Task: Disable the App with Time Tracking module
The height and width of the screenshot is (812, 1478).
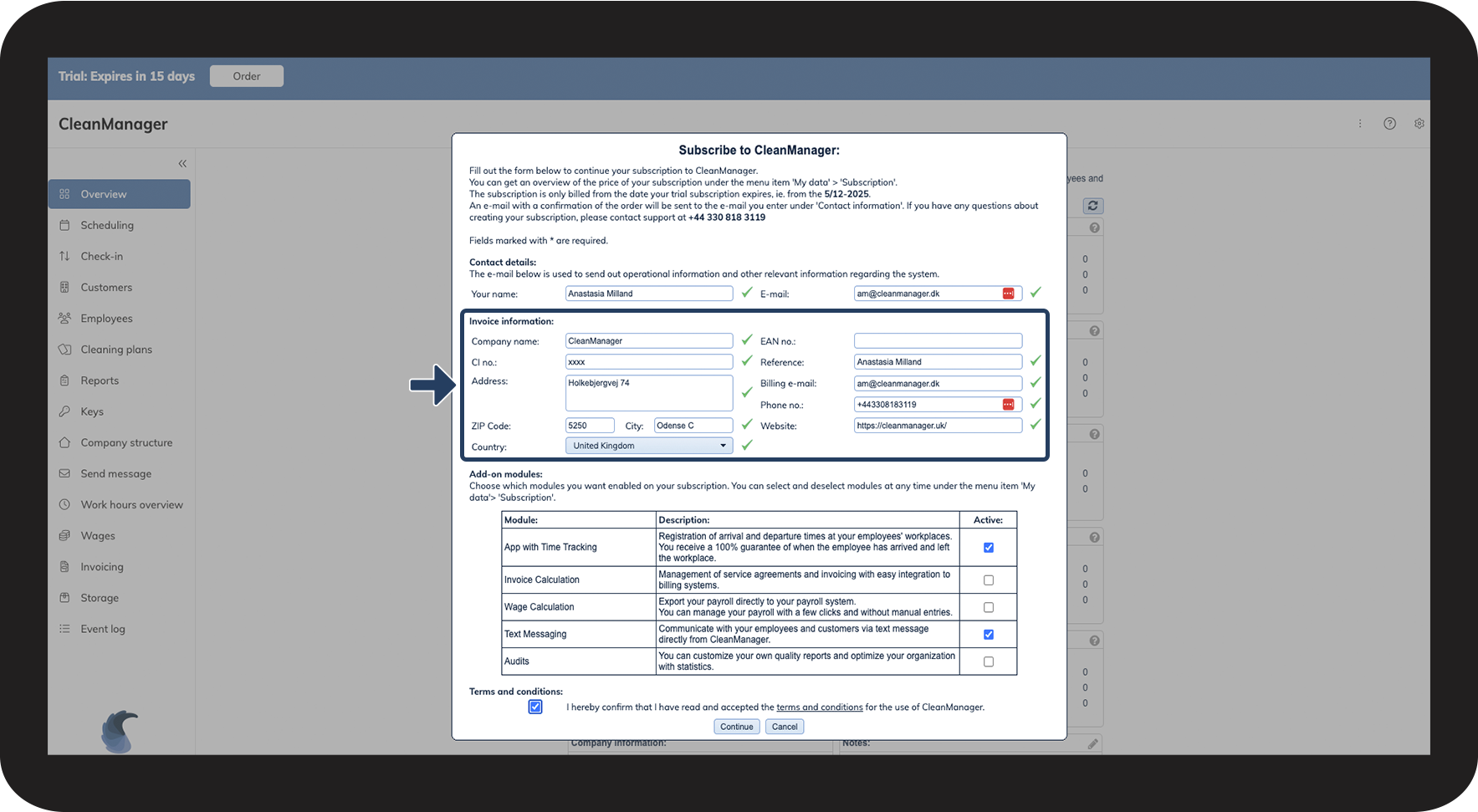Action: click(989, 548)
